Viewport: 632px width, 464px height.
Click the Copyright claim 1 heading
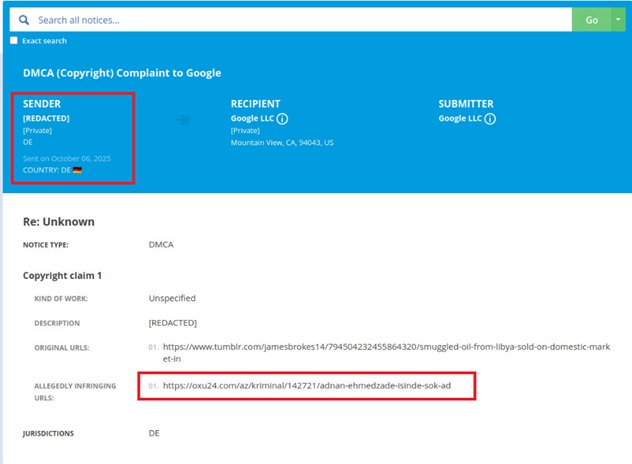(x=62, y=275)
